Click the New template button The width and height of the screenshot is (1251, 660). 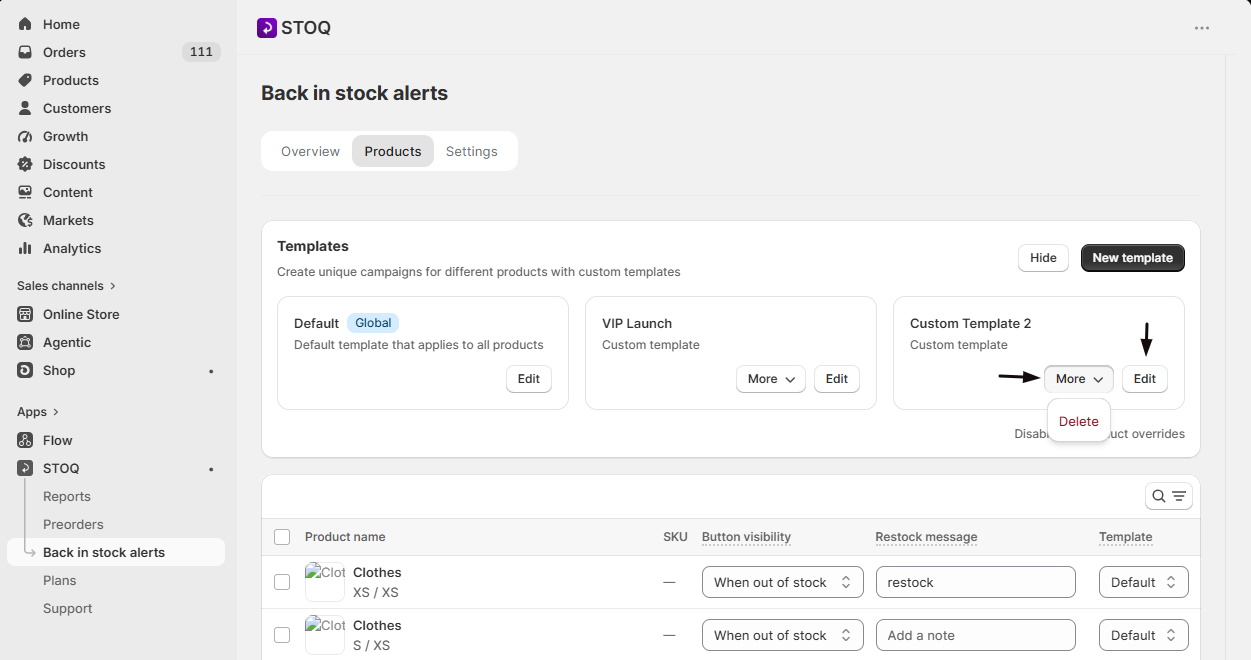[1133, 258]
